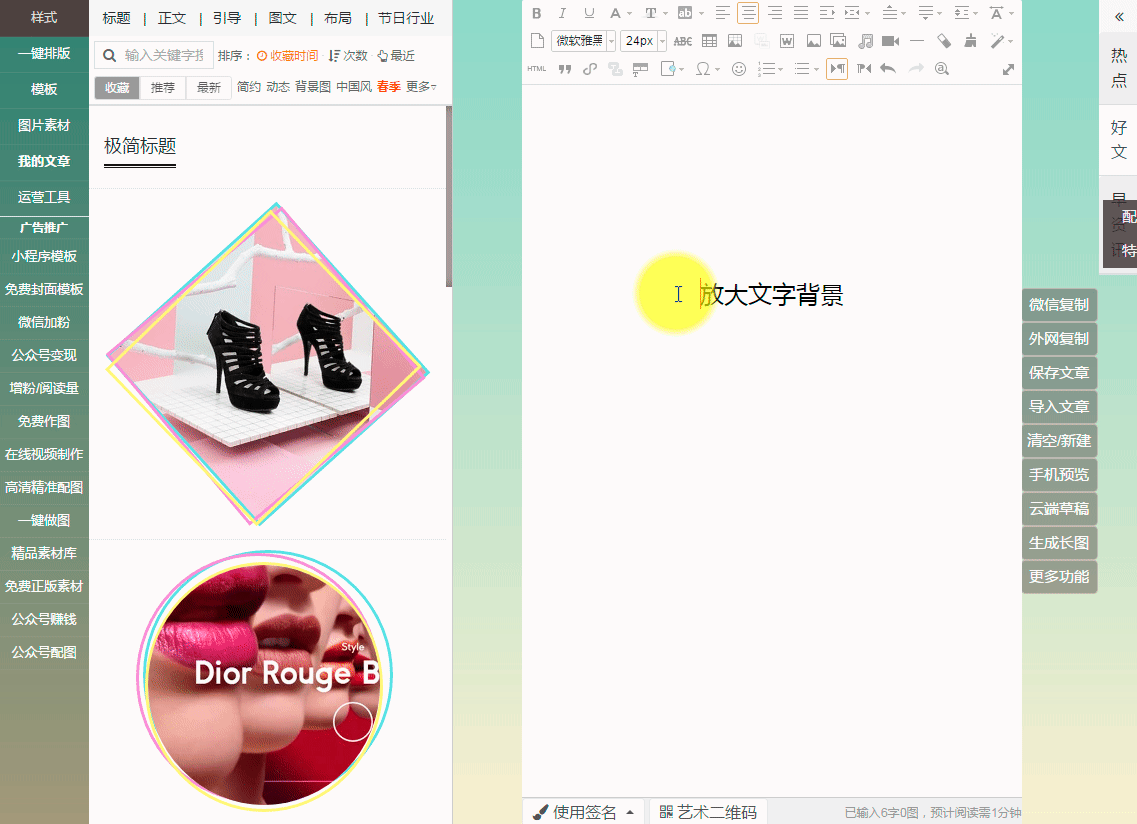Switch to the 图文 category tab
The height and width of the screenshot is (824, 1137).
pos(282,18)
